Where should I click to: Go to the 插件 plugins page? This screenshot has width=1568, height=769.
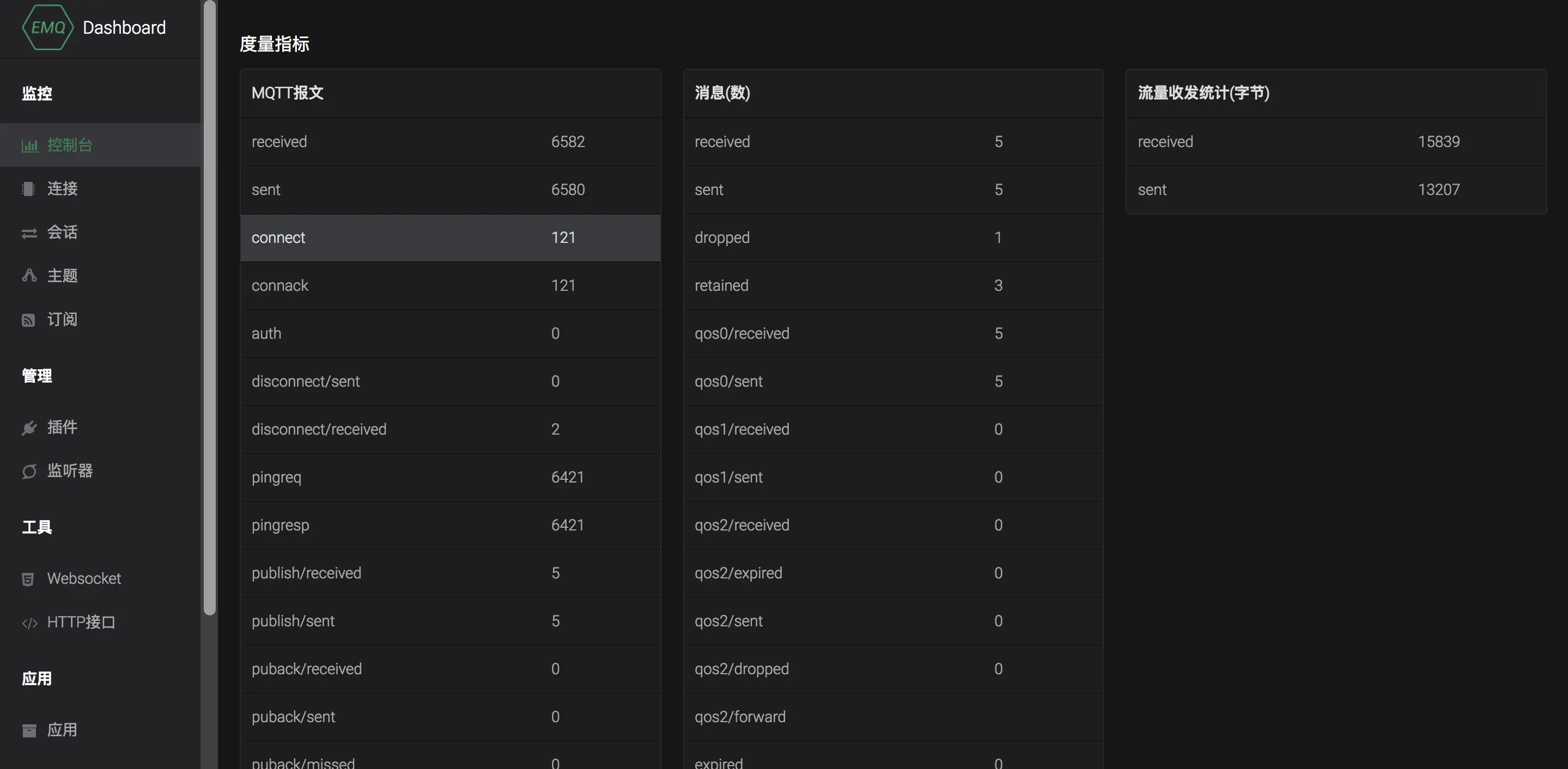coord(62,427)
